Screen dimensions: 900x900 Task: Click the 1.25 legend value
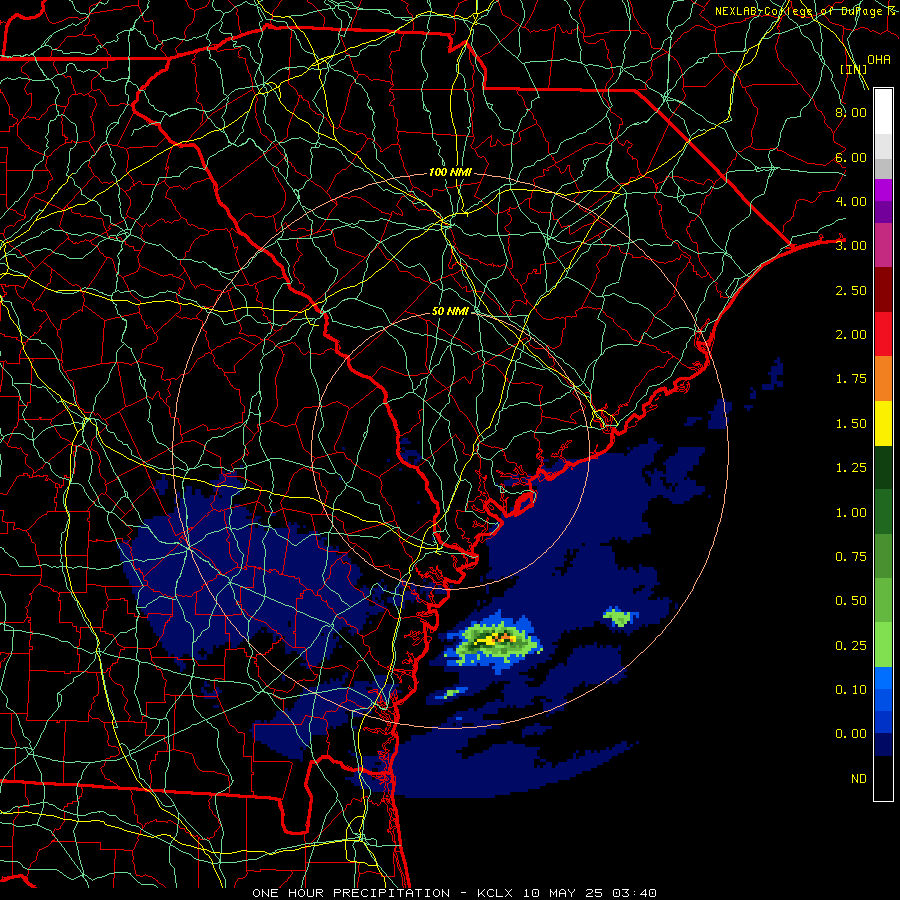[851, 468]
